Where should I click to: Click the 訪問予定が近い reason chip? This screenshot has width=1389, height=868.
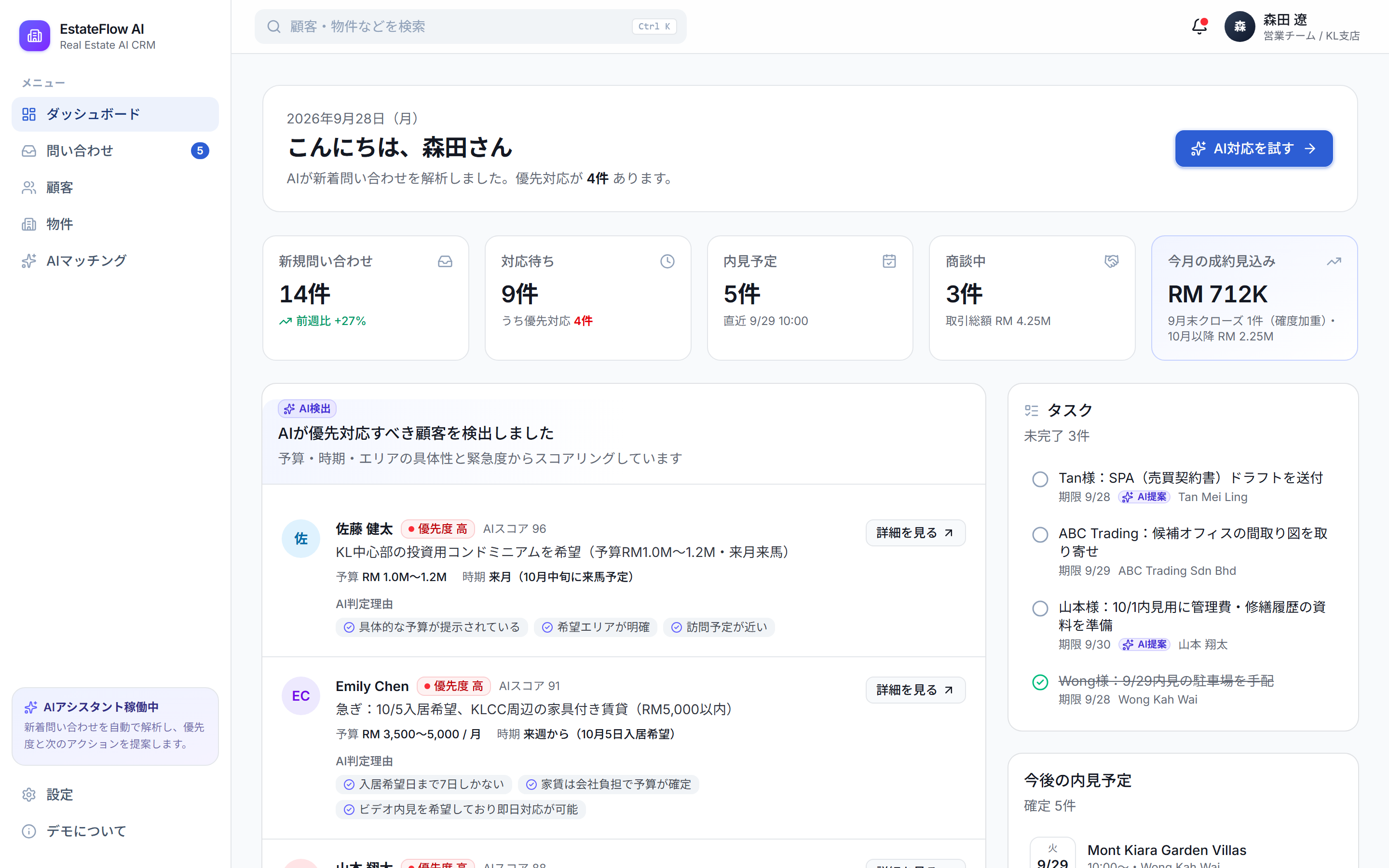tap(719, 627)
